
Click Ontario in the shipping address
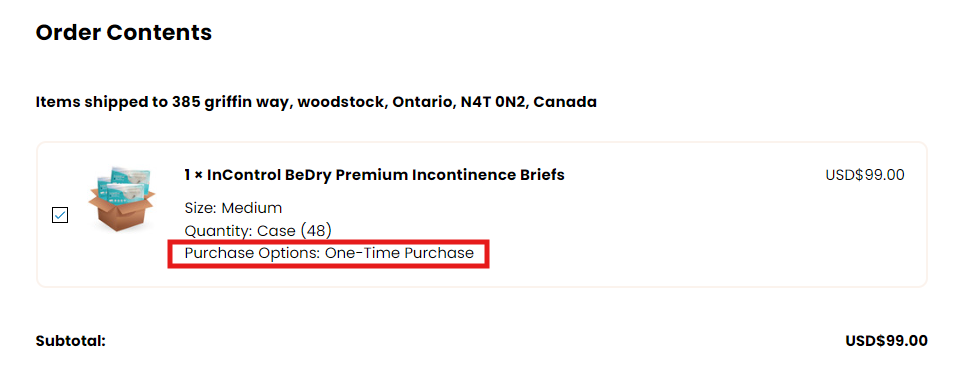pos(423,102)
